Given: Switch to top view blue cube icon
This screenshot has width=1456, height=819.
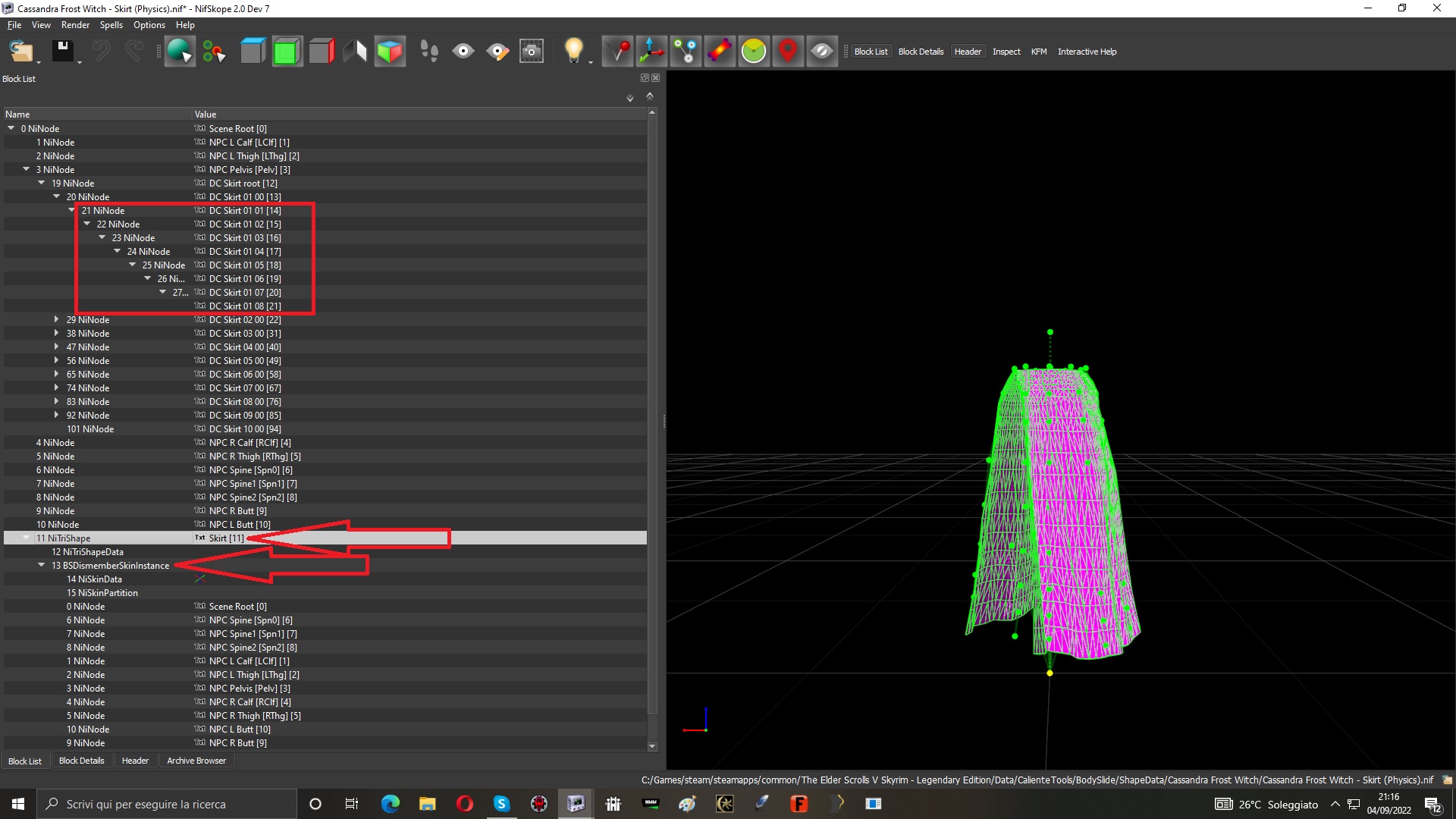Looking at the screenshot, I should pos(253,51).
